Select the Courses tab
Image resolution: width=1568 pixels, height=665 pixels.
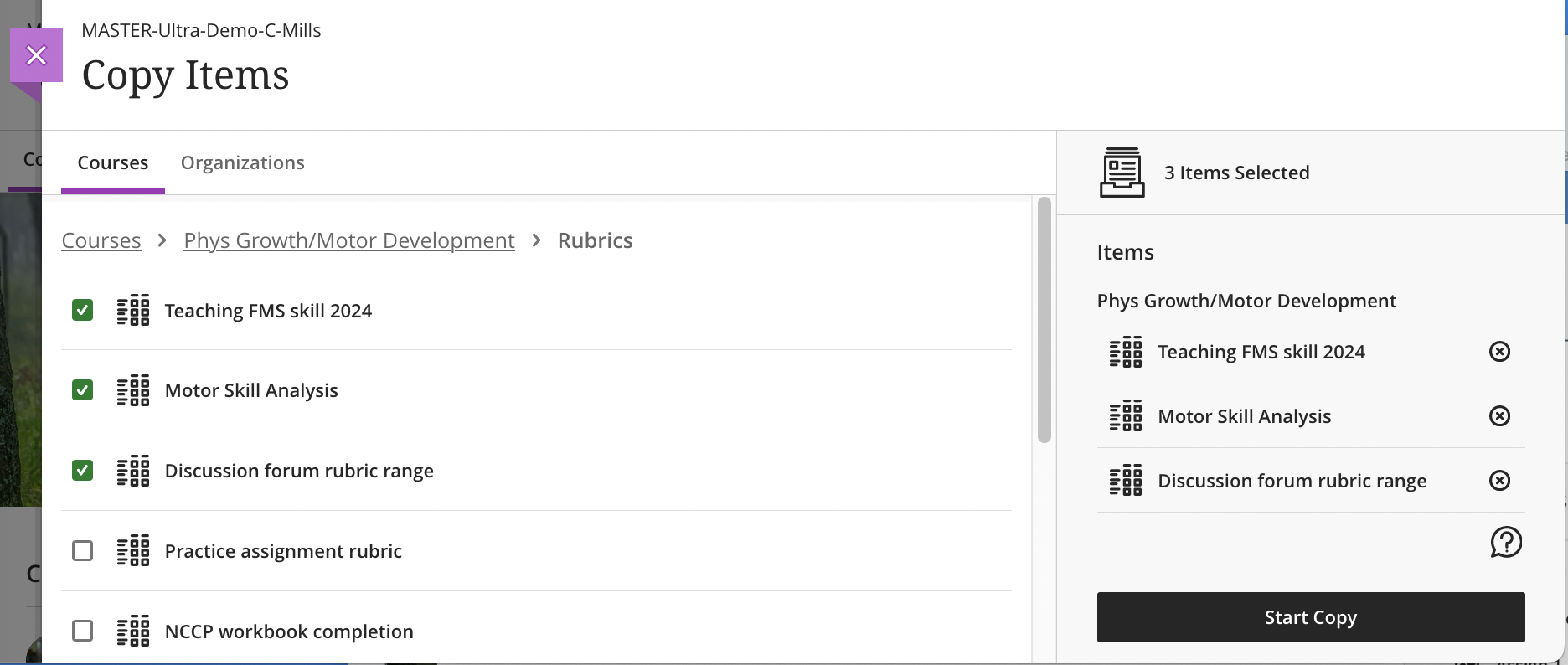[113, 162]
